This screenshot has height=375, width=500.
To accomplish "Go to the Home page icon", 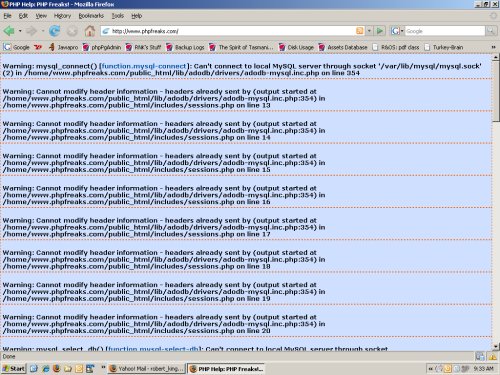I will point(89,31).
